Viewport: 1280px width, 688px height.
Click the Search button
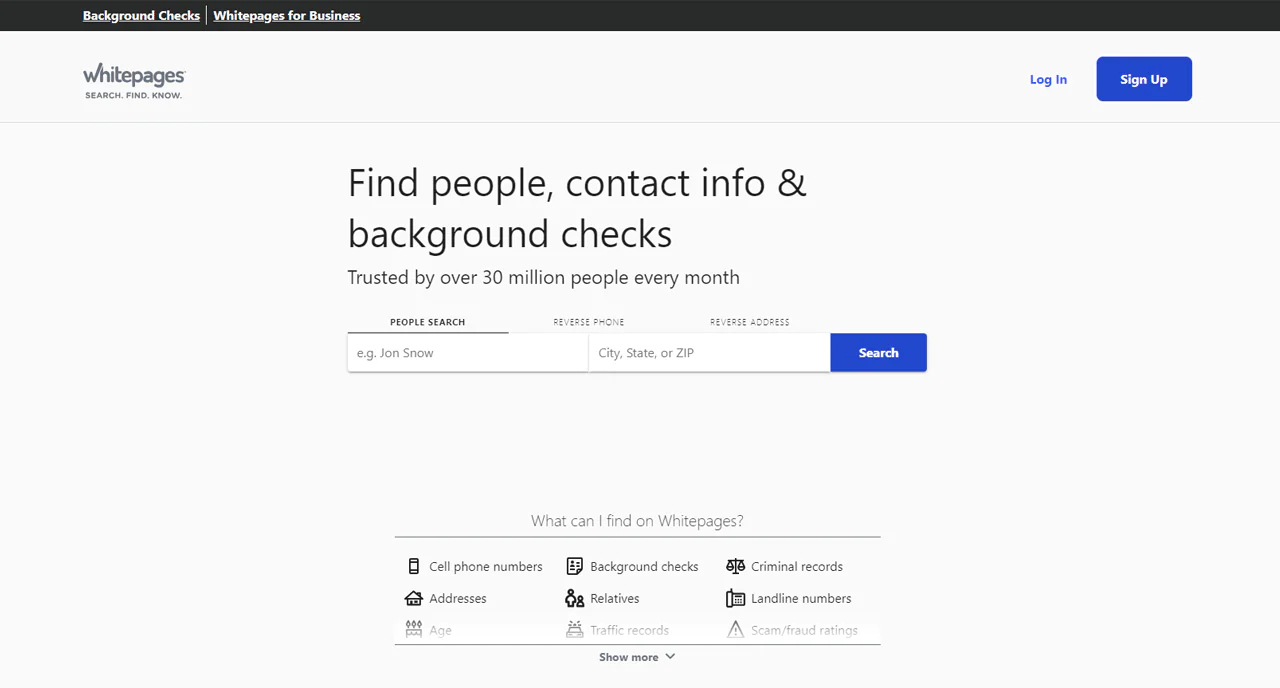(x=878, y=352)
